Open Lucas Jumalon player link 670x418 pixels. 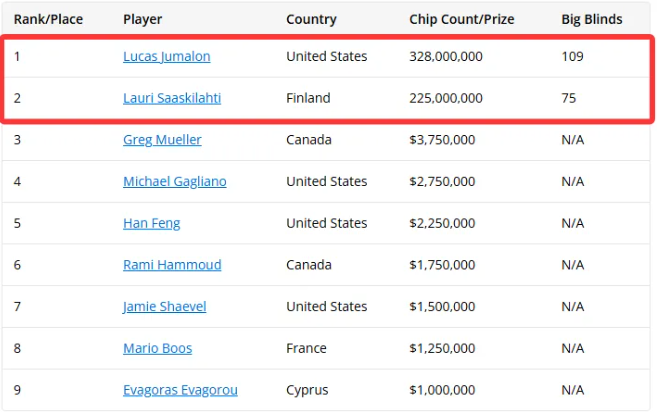tap(167, 56)
